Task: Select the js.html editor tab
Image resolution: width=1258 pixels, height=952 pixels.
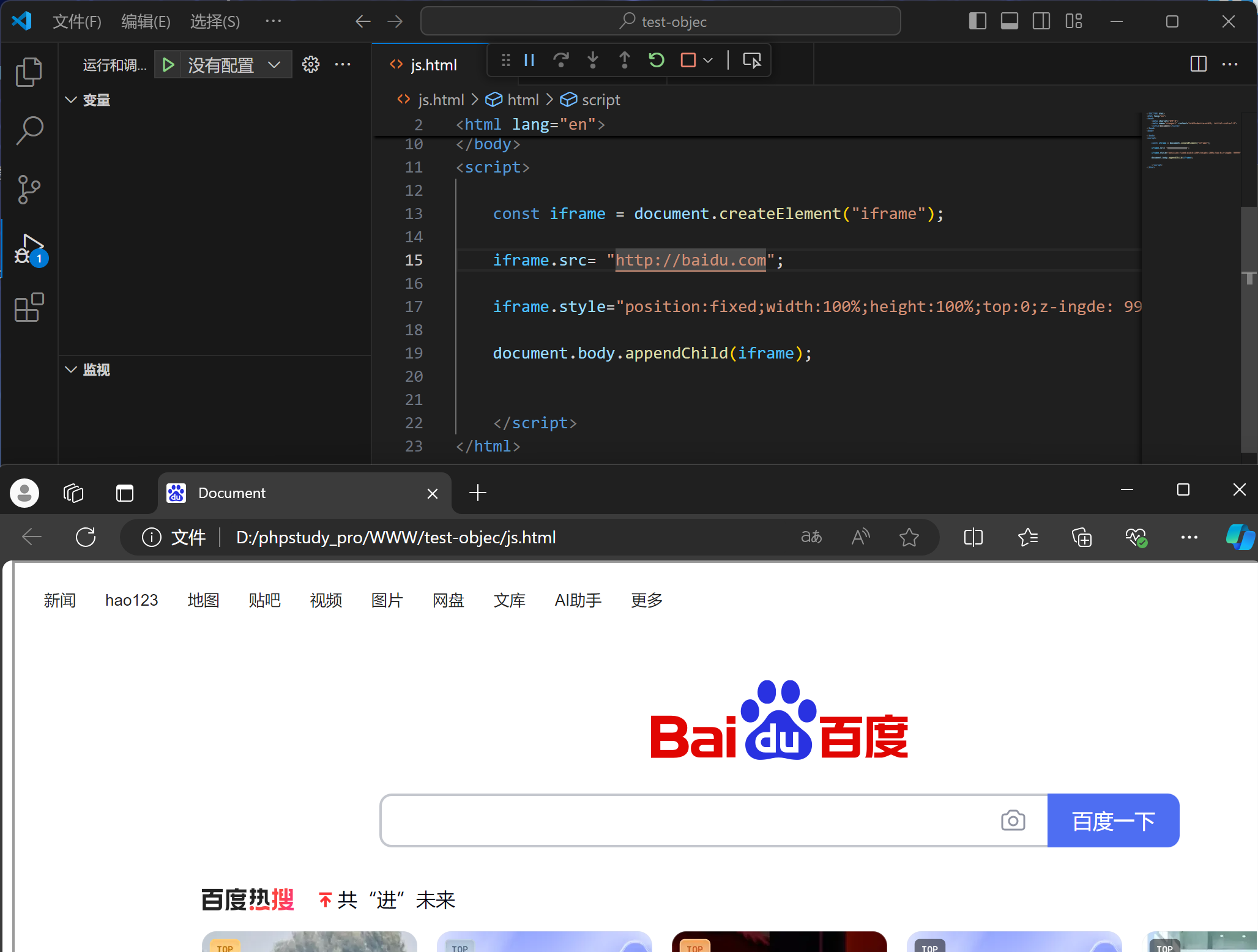Action: (x=430, y=64)
